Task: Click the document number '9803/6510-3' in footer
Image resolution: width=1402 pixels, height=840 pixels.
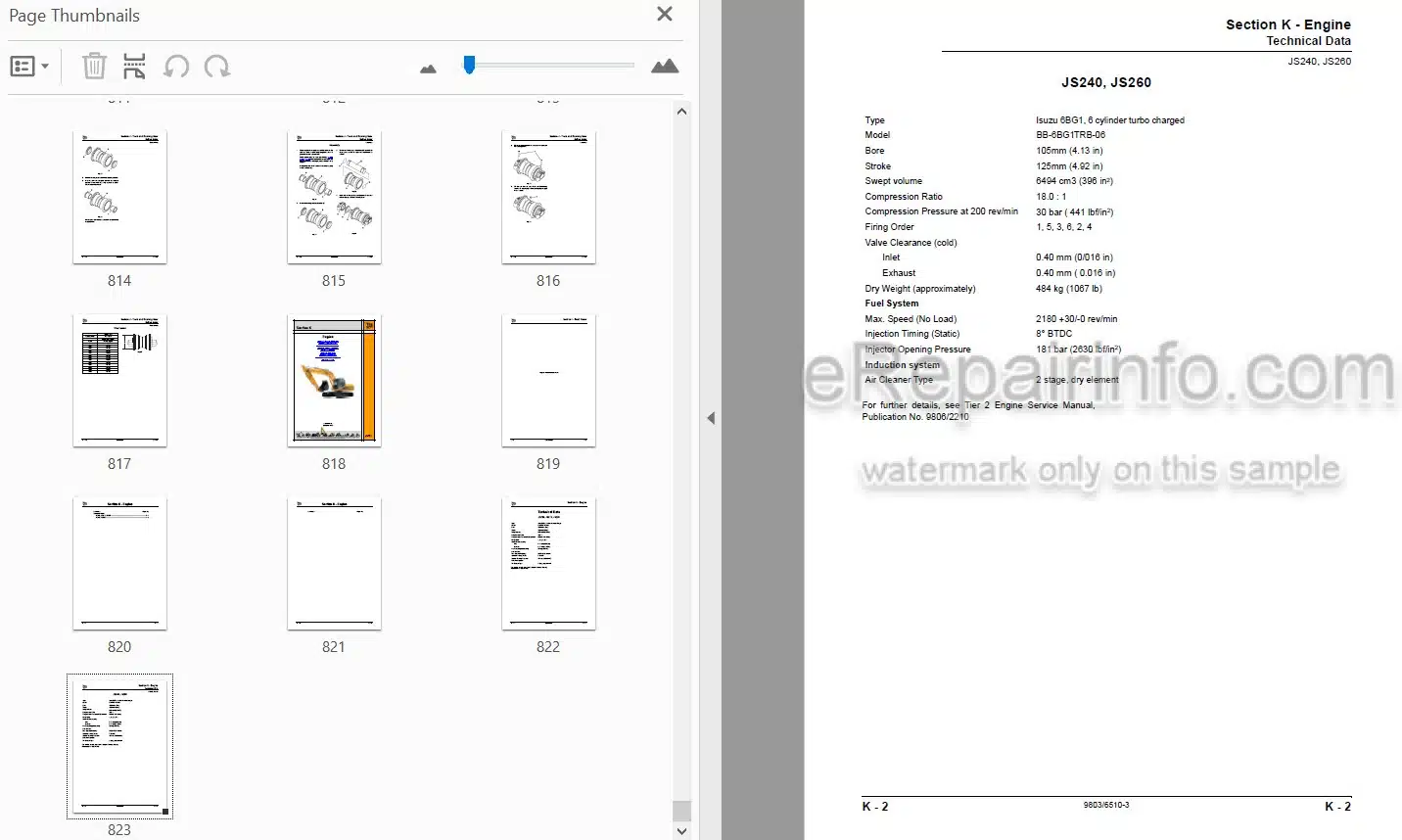Action: tap(1105, 805)
